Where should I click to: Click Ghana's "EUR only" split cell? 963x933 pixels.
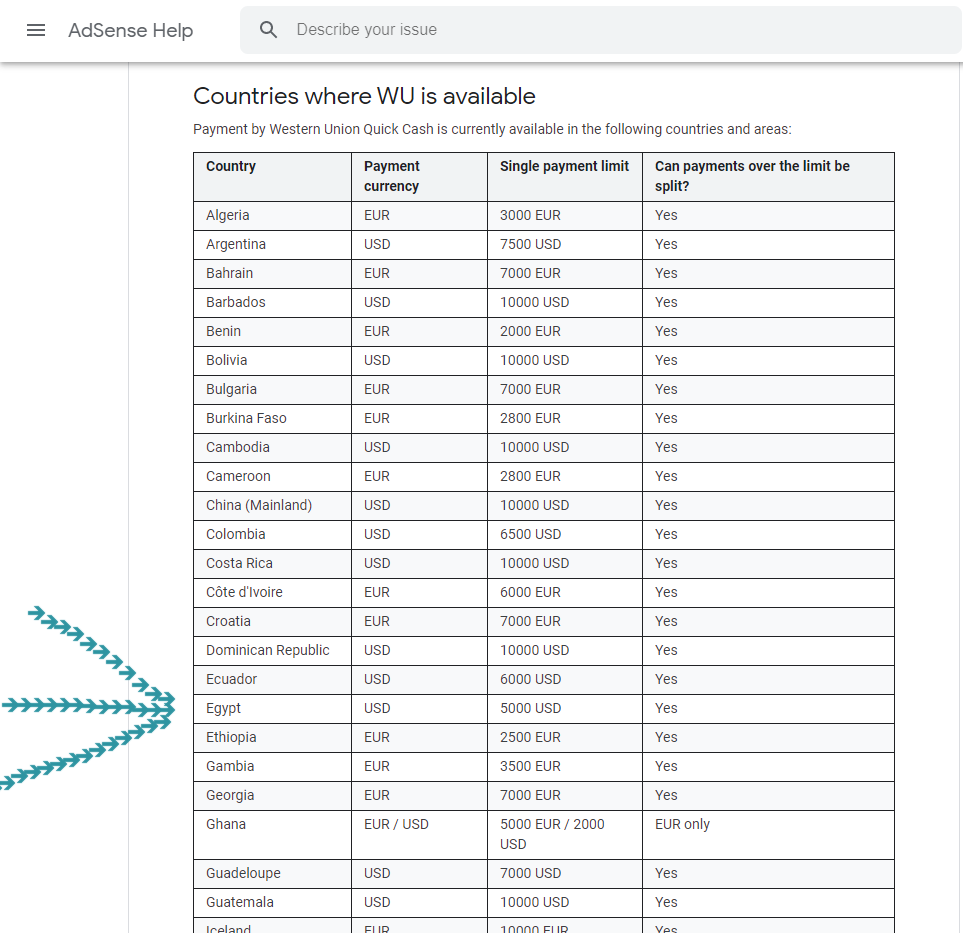click(768, 835)
